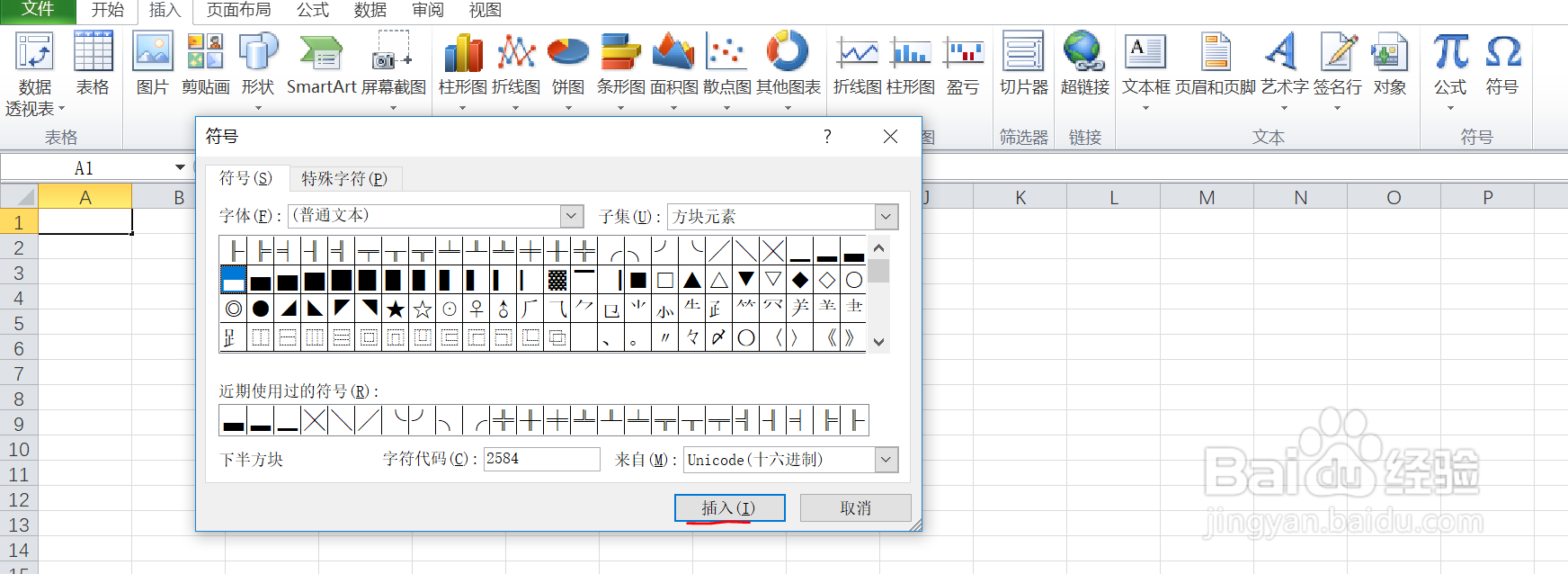Screen dimensions: 1568x574
Task: Switch to the View (视图) tab
Action: [486, 10]
